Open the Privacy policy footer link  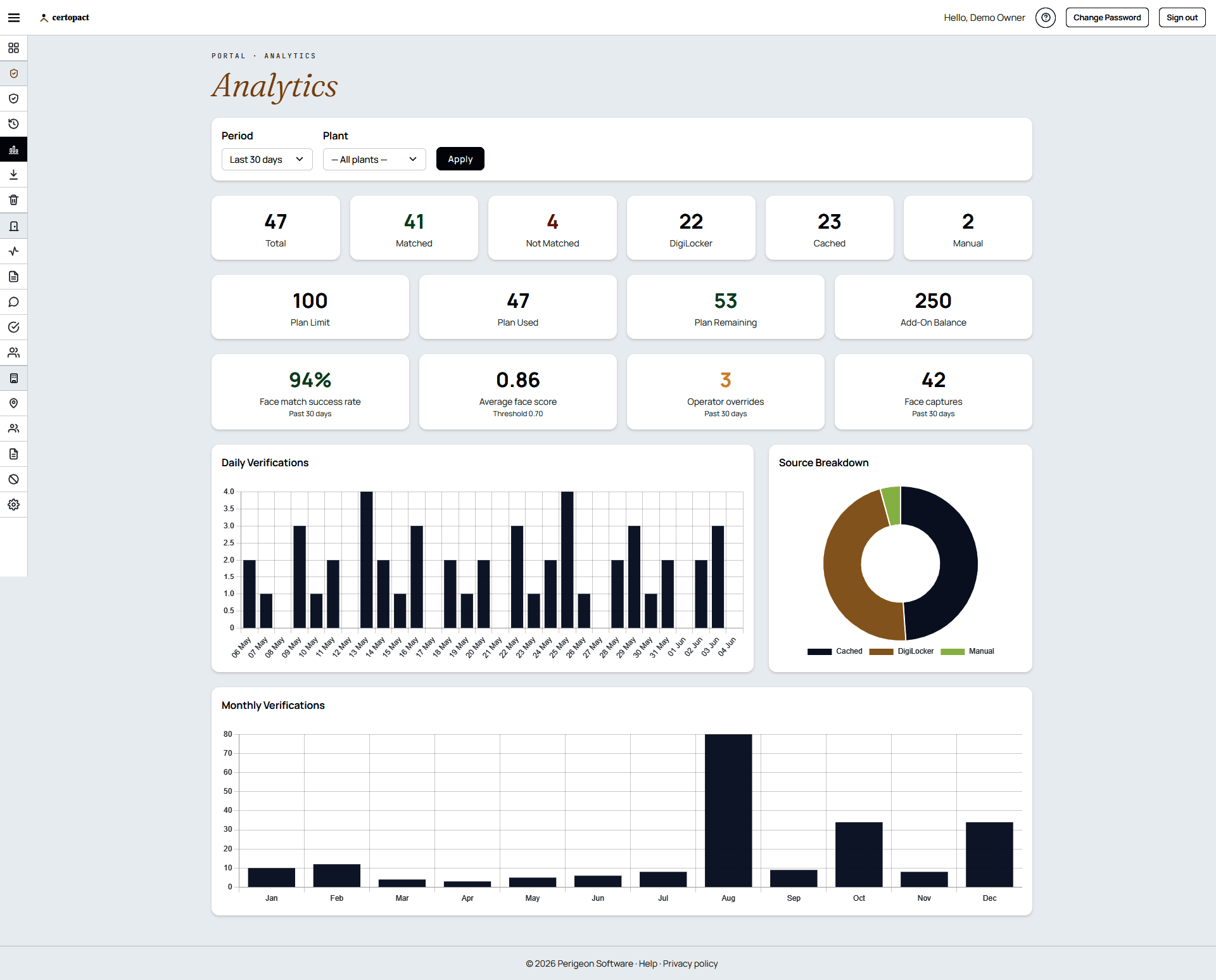click(690, 964)
